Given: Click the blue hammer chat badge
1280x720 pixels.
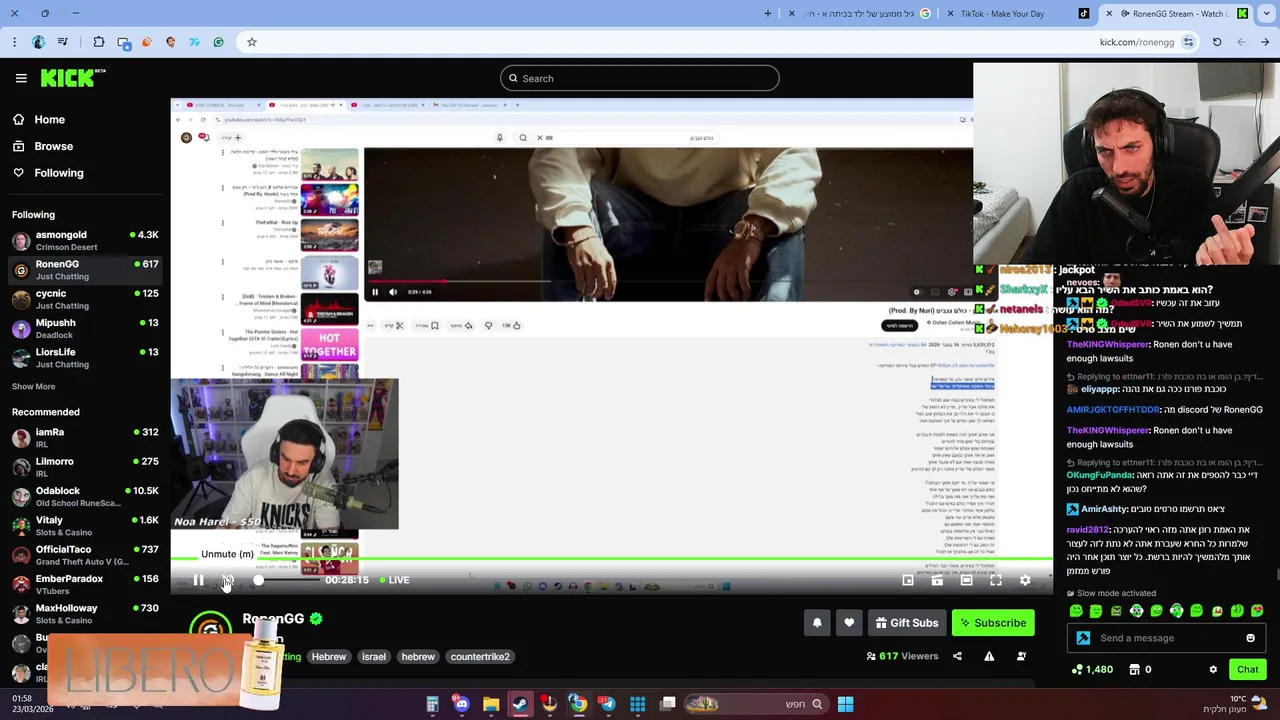Looking at the screenshot, I should (1083, 638).
